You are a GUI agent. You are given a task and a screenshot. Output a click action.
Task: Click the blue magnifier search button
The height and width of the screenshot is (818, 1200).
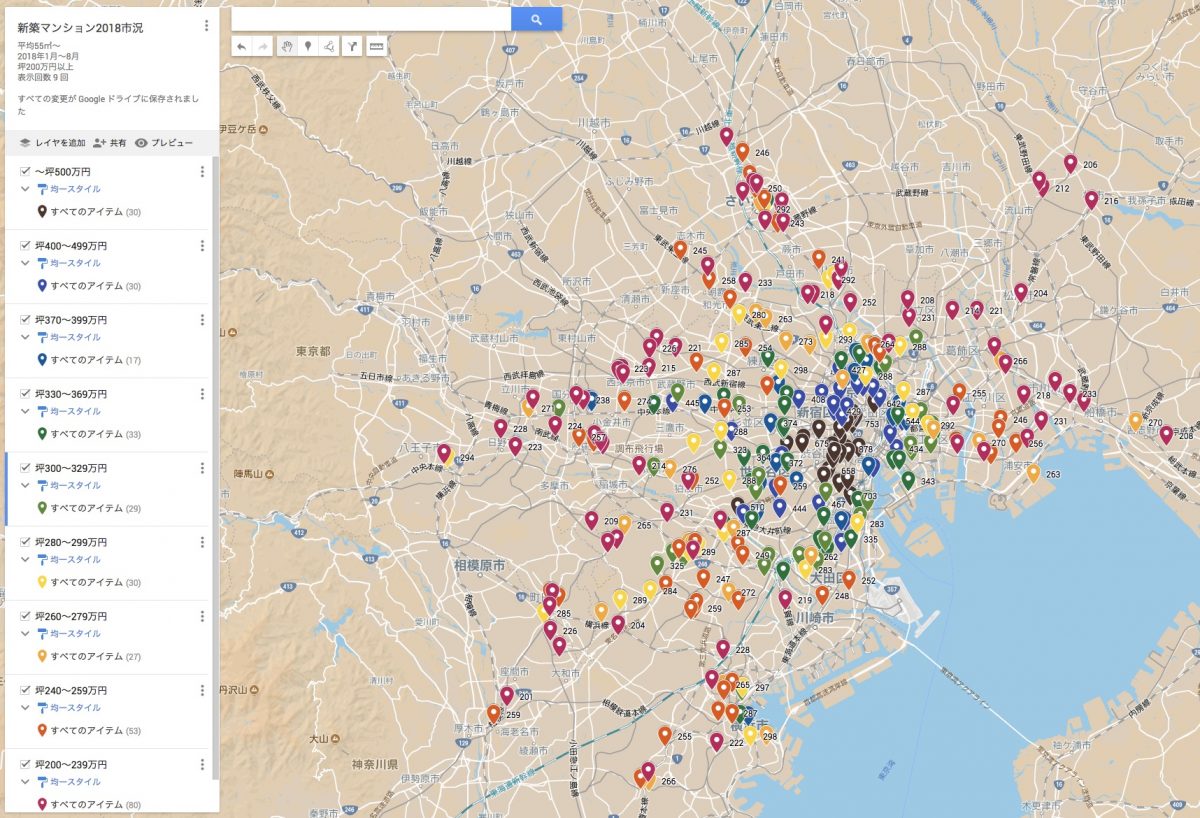[536, 19]
